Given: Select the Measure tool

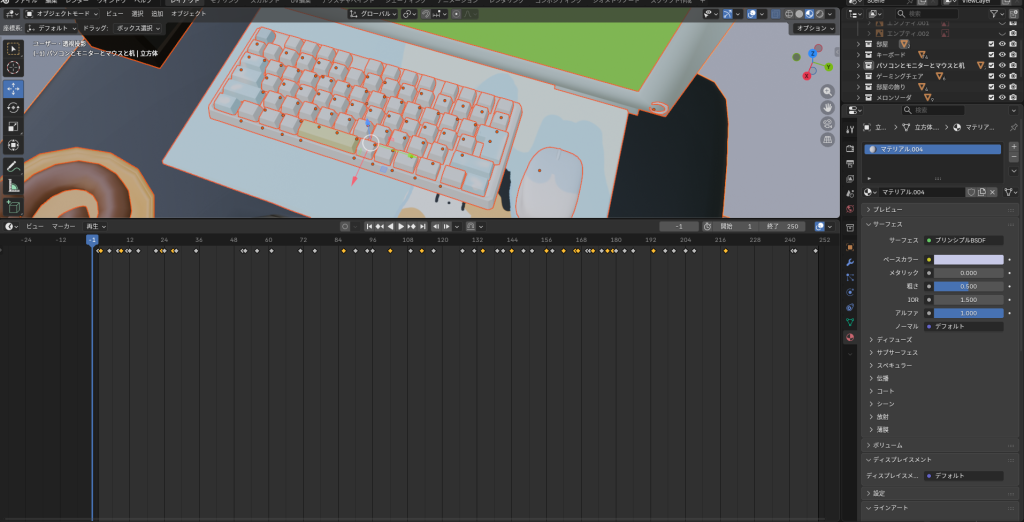Looking at the screenshot, I should [x=14, y=185].
